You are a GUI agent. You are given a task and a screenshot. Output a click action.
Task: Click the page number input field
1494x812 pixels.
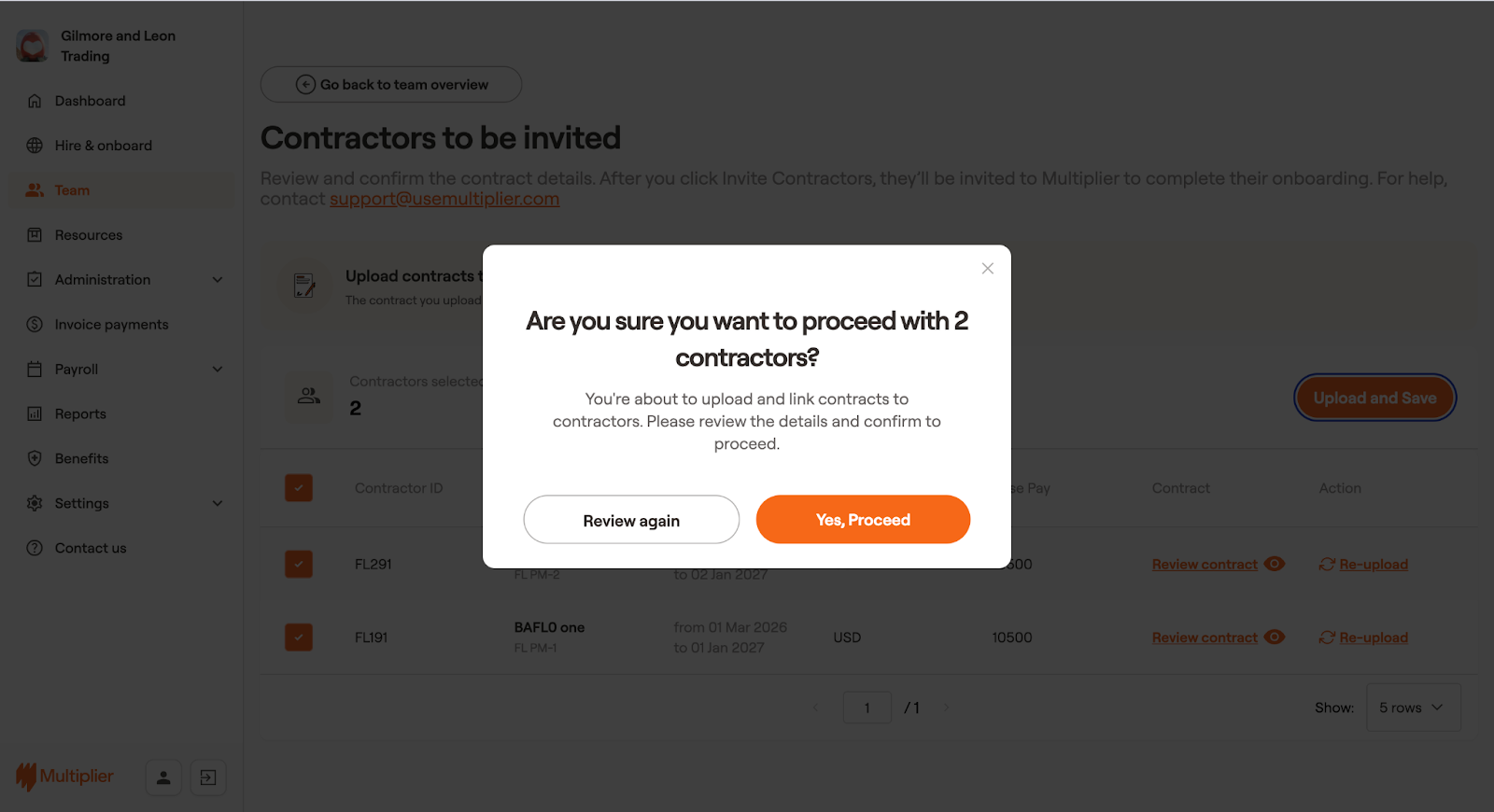click(x=867, y=707)
